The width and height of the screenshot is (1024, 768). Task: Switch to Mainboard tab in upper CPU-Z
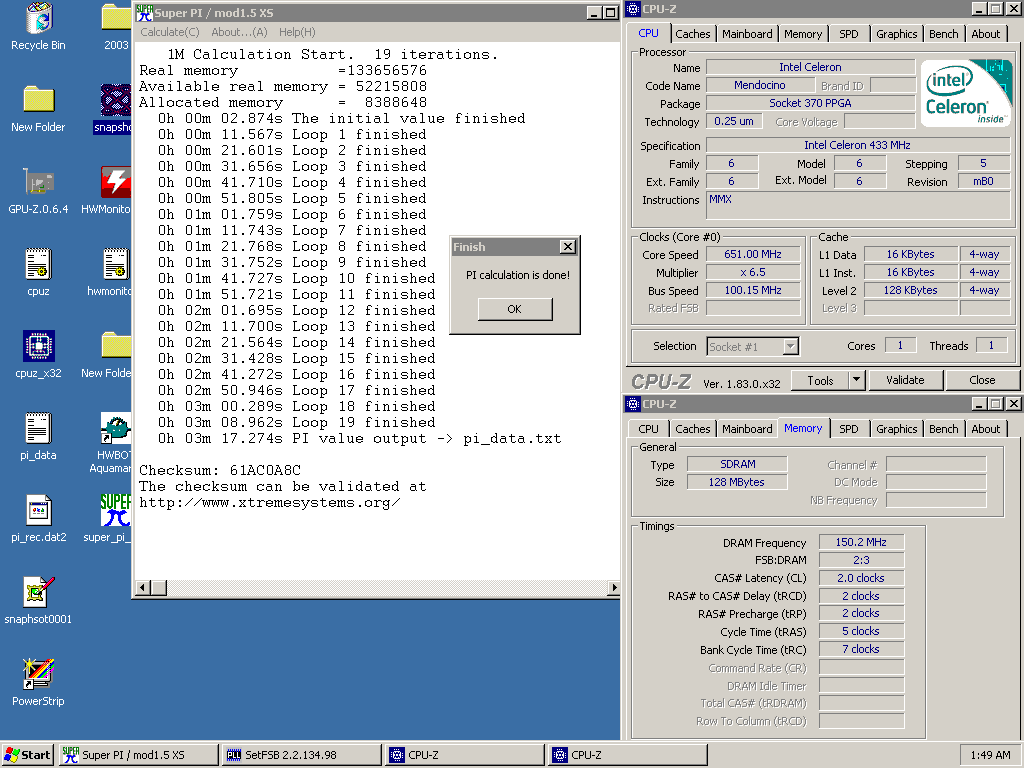pos(747,34)
